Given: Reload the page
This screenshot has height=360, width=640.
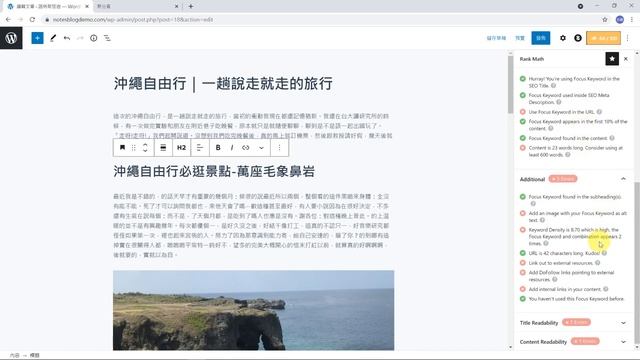Looking at the screenshot, I should click(32, 20).
